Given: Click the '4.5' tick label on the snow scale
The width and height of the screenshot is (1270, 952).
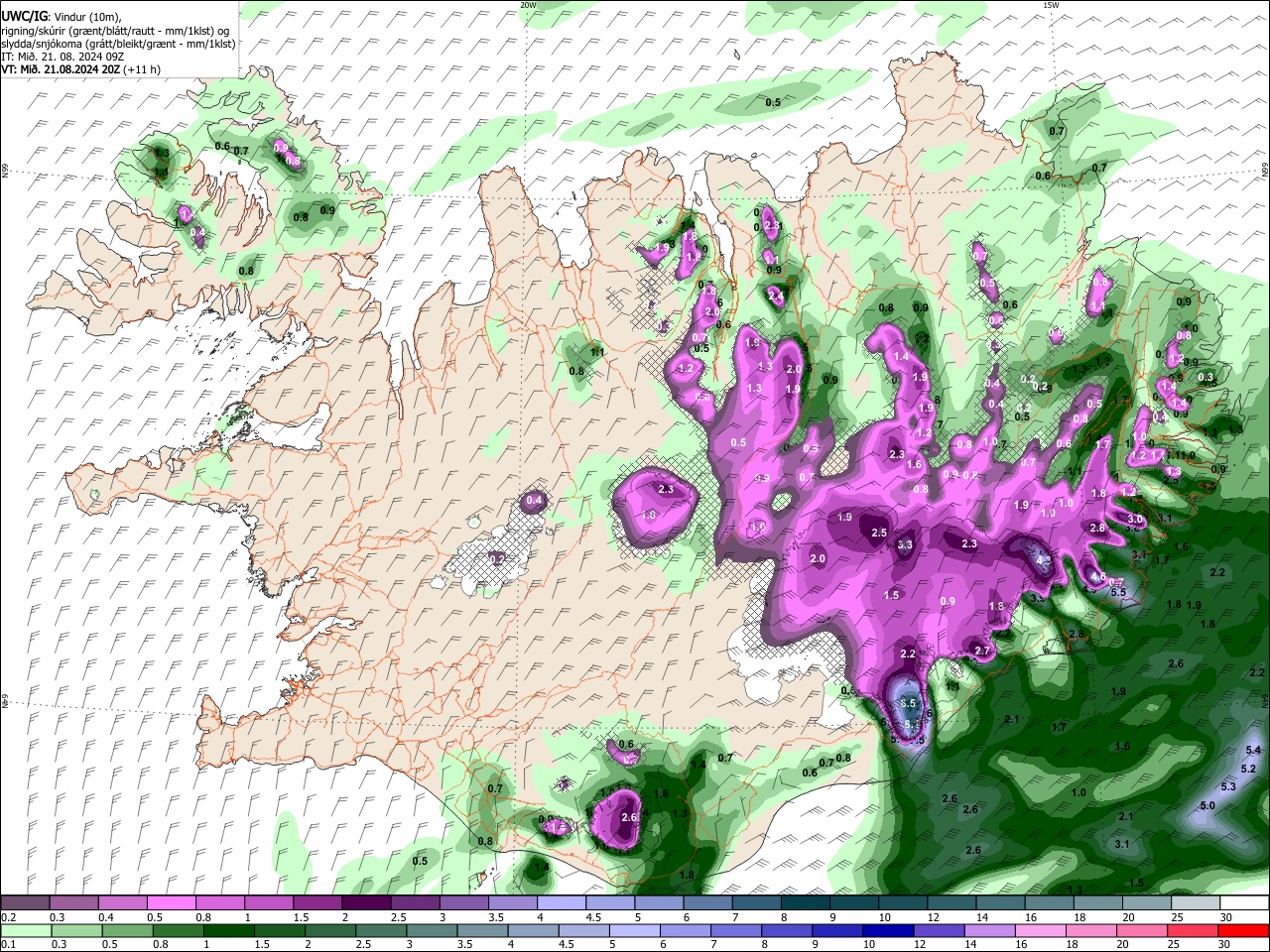Looking at the screenshot, I should [x=593, y=917].
